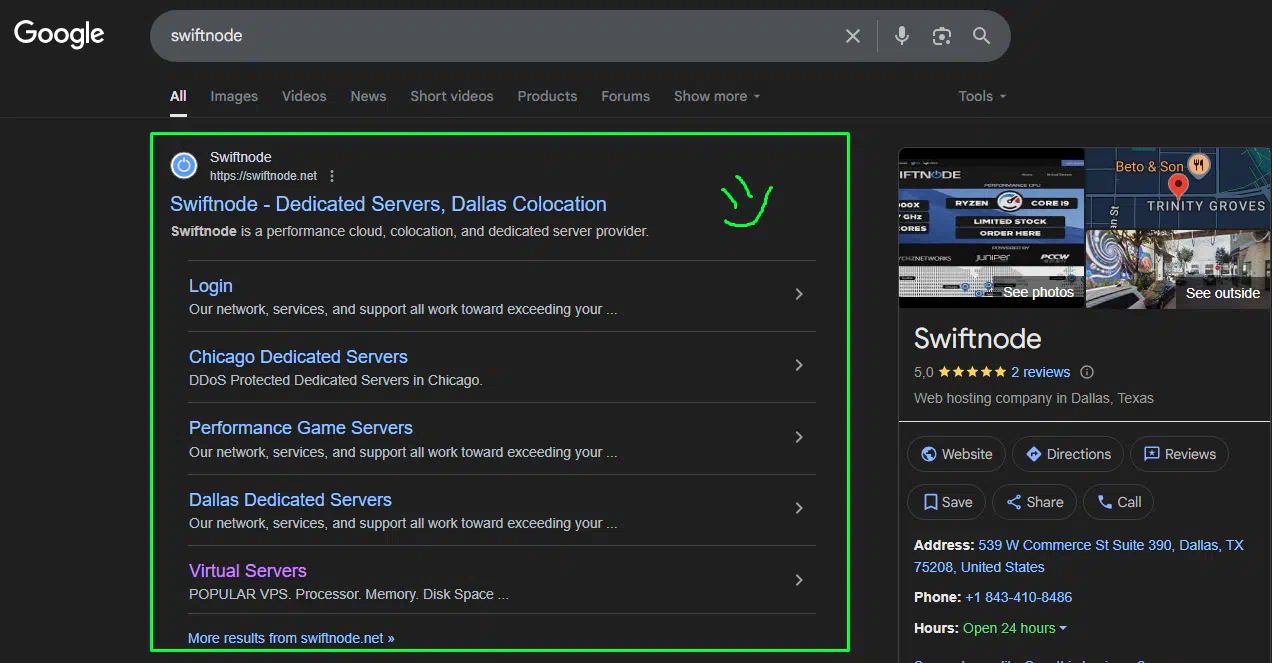Open Chicago Dedicated Servers link
Screen dimensions: 1272x663
tap(298, 357)
